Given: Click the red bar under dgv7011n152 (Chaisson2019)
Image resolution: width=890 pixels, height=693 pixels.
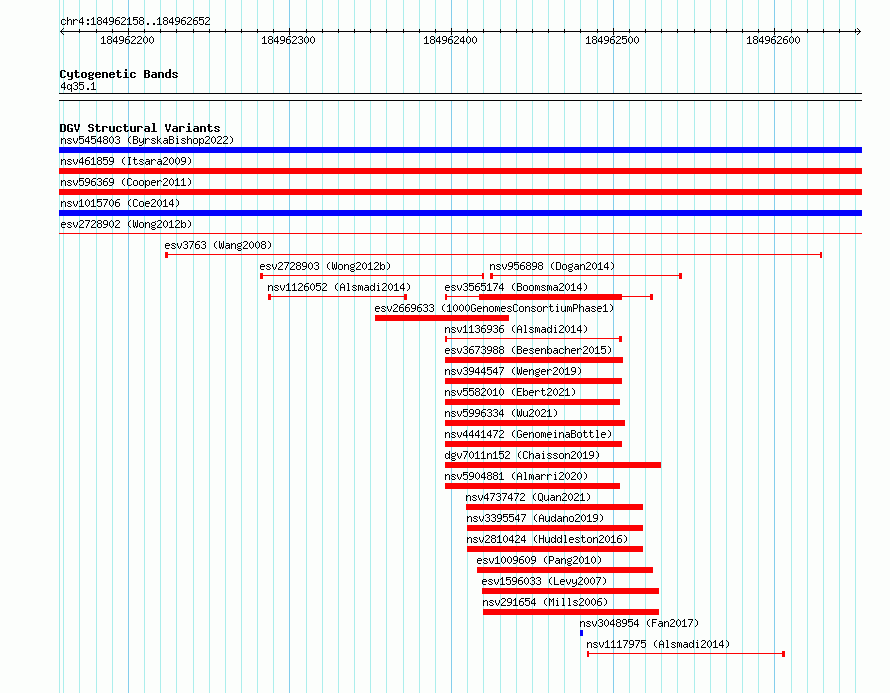Looking at the screenshot, I should 553,465.
